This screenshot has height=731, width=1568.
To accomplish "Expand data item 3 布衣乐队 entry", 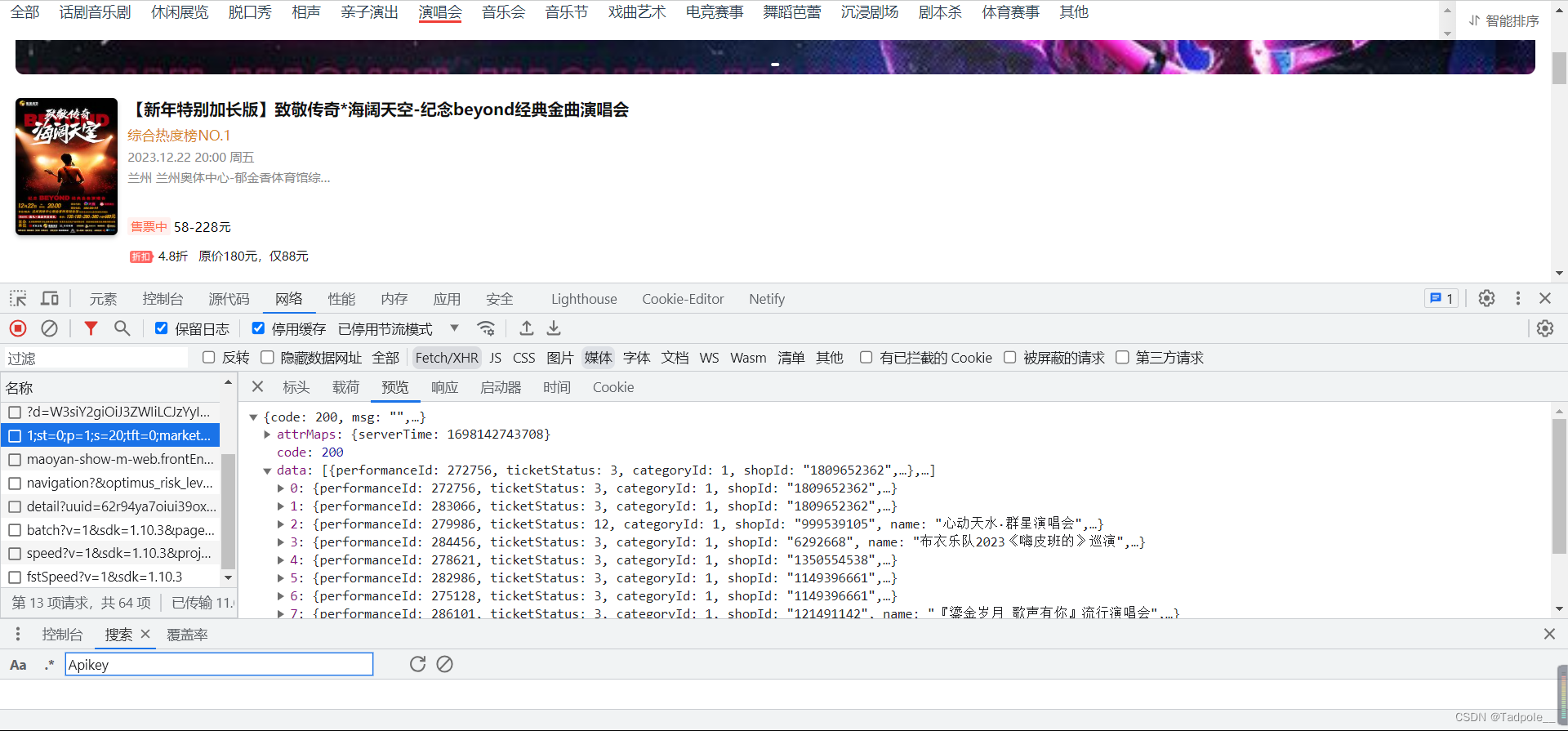I will [280, 542].
